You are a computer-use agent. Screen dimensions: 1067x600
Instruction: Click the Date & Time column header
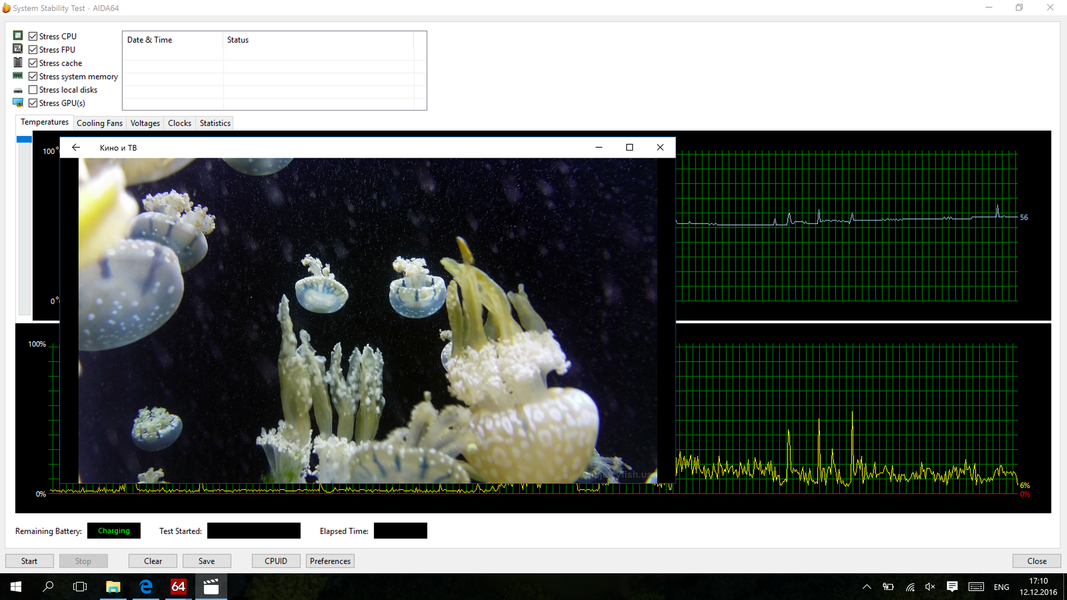[150, 40]
